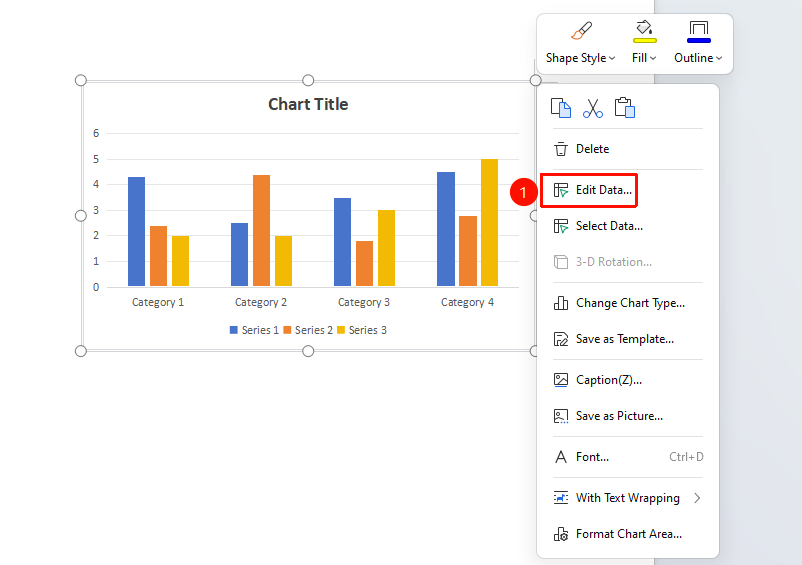
Task: Click the Delete trash icon
Action: [561, 149]
